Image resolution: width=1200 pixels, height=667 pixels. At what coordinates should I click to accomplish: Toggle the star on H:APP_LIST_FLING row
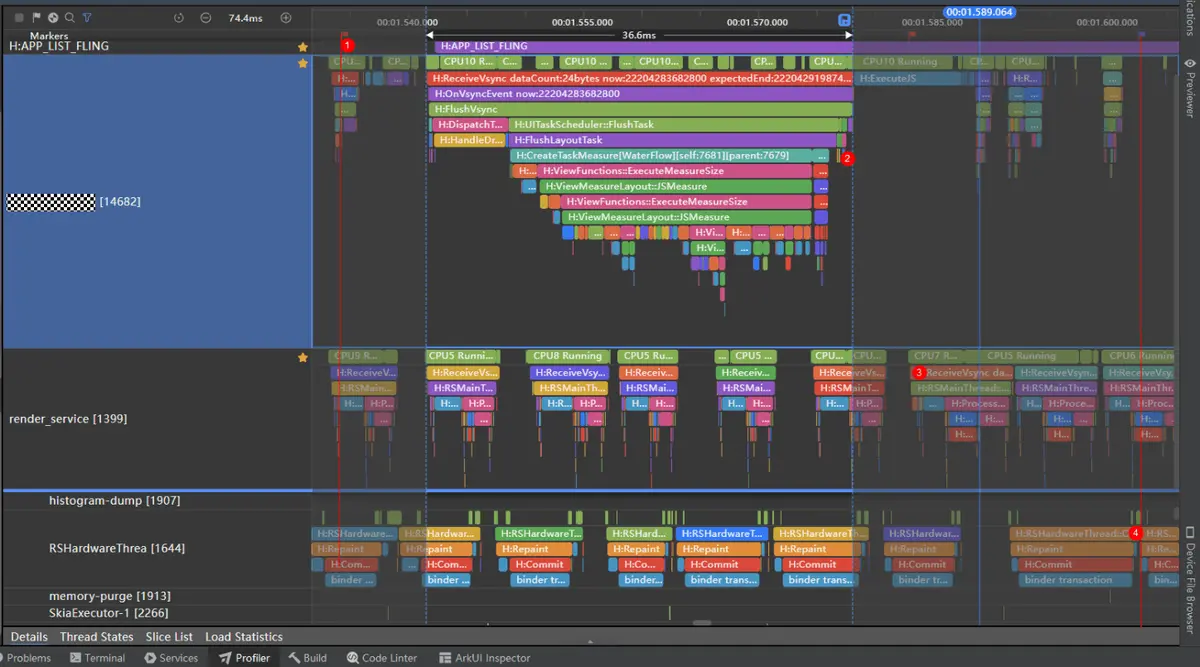[303, 46]
